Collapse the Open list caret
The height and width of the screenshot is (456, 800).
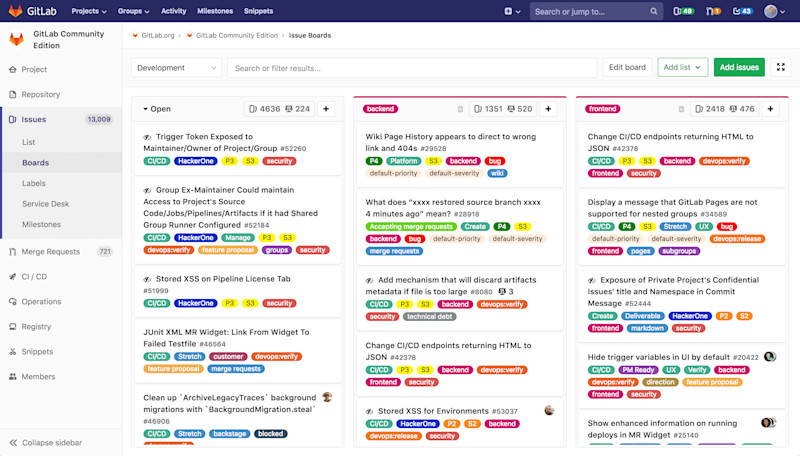(x=145, y=109)
